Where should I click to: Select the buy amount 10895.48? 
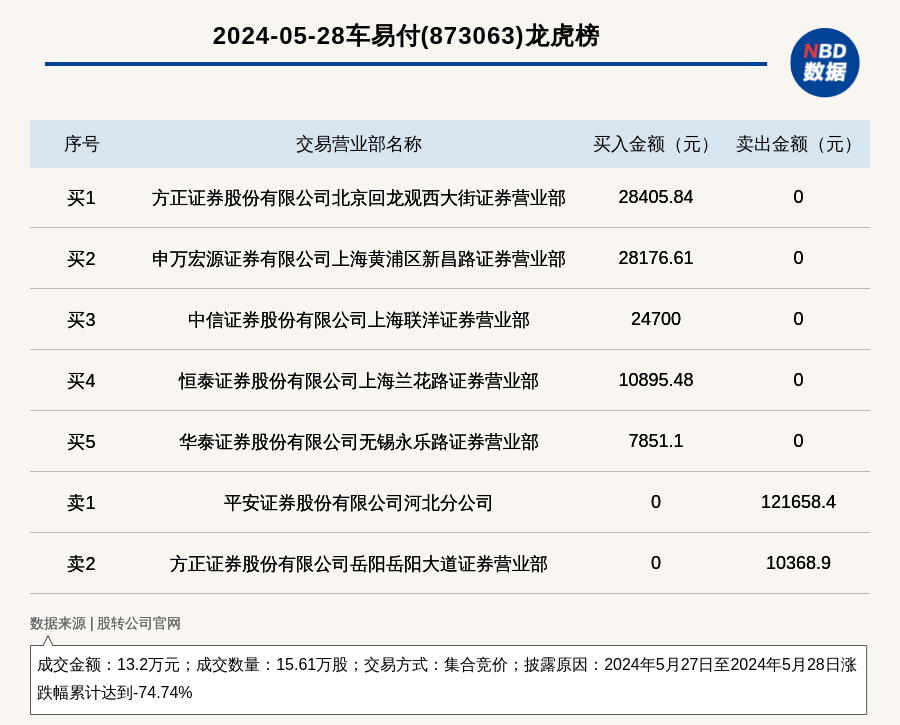click(x=655, y=379)
